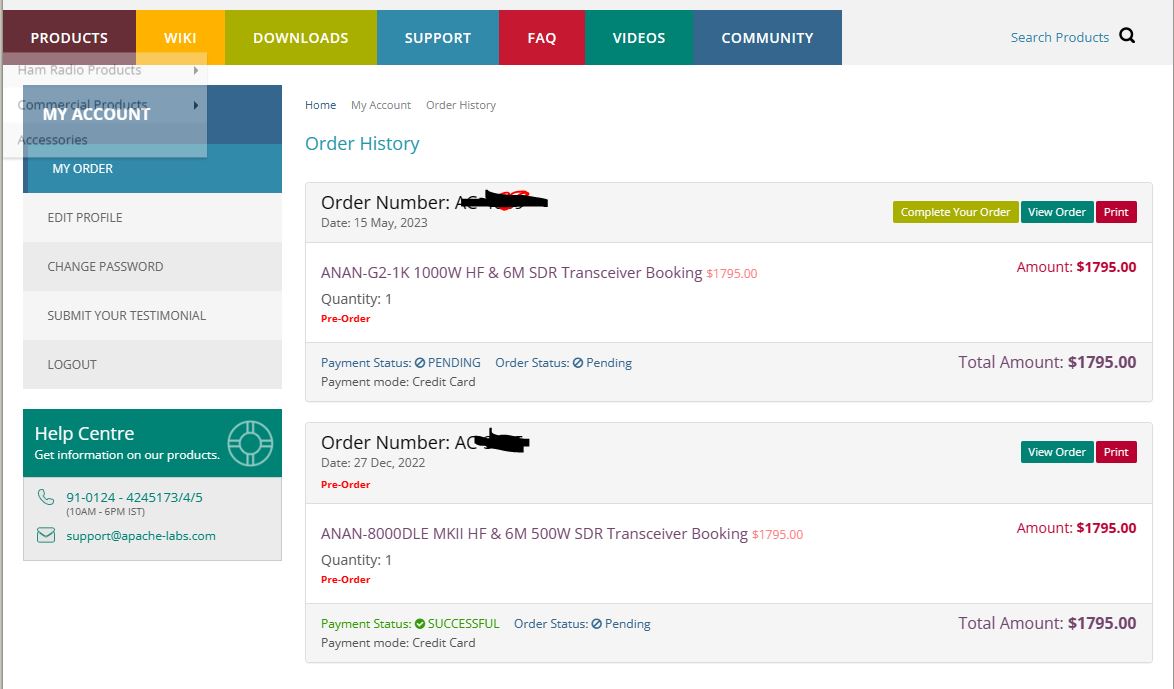1174x689 pixels.
Task: Open SUBMIT YOUR TESTIMONIAL
Action: [153, 315]
